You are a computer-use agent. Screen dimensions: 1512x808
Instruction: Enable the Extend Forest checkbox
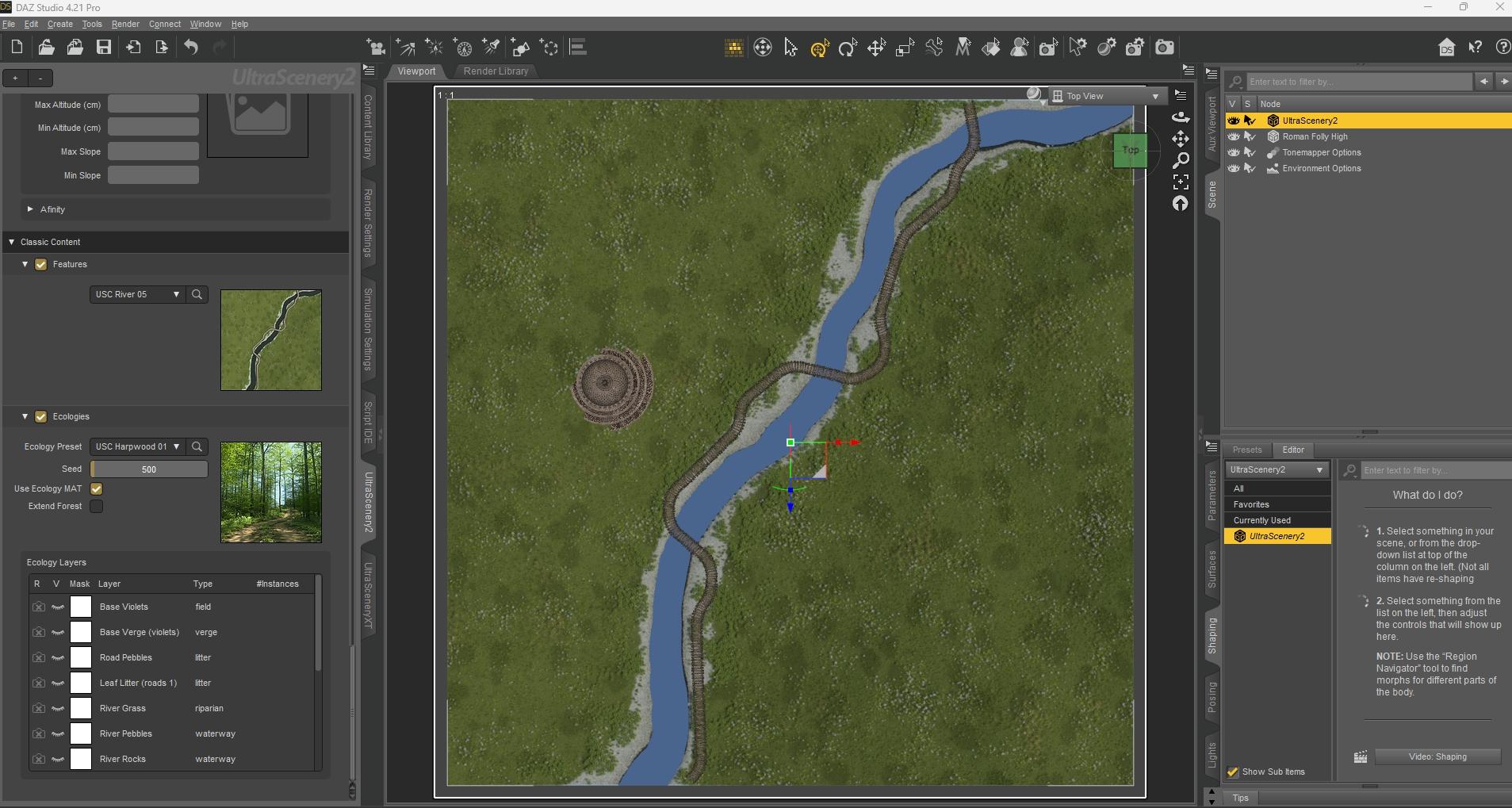point(97,507)
